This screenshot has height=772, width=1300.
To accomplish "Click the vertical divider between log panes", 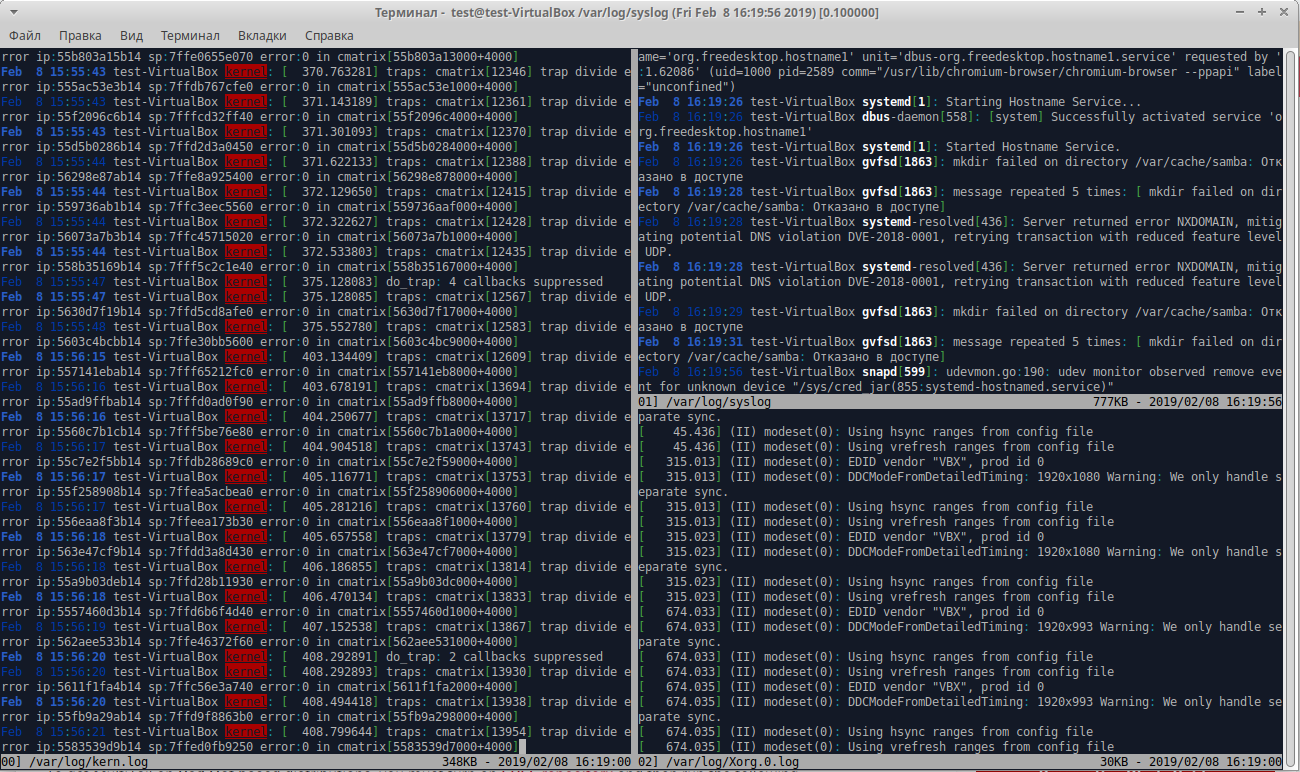I will 634,400.
